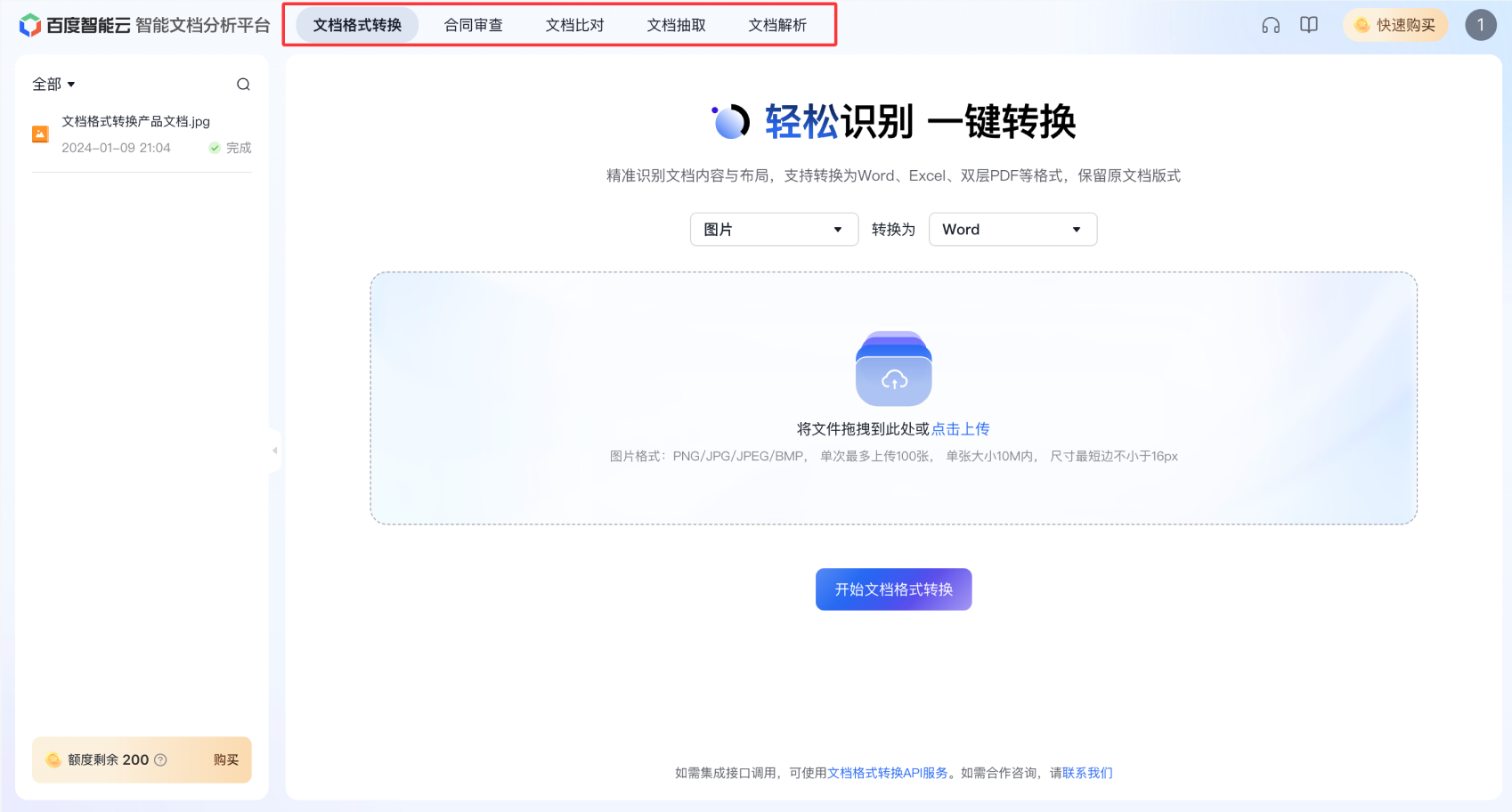This screenshot has height=812, width=1512.
Task: Open customer support headset icon
Action: [x=1271, y=25]
